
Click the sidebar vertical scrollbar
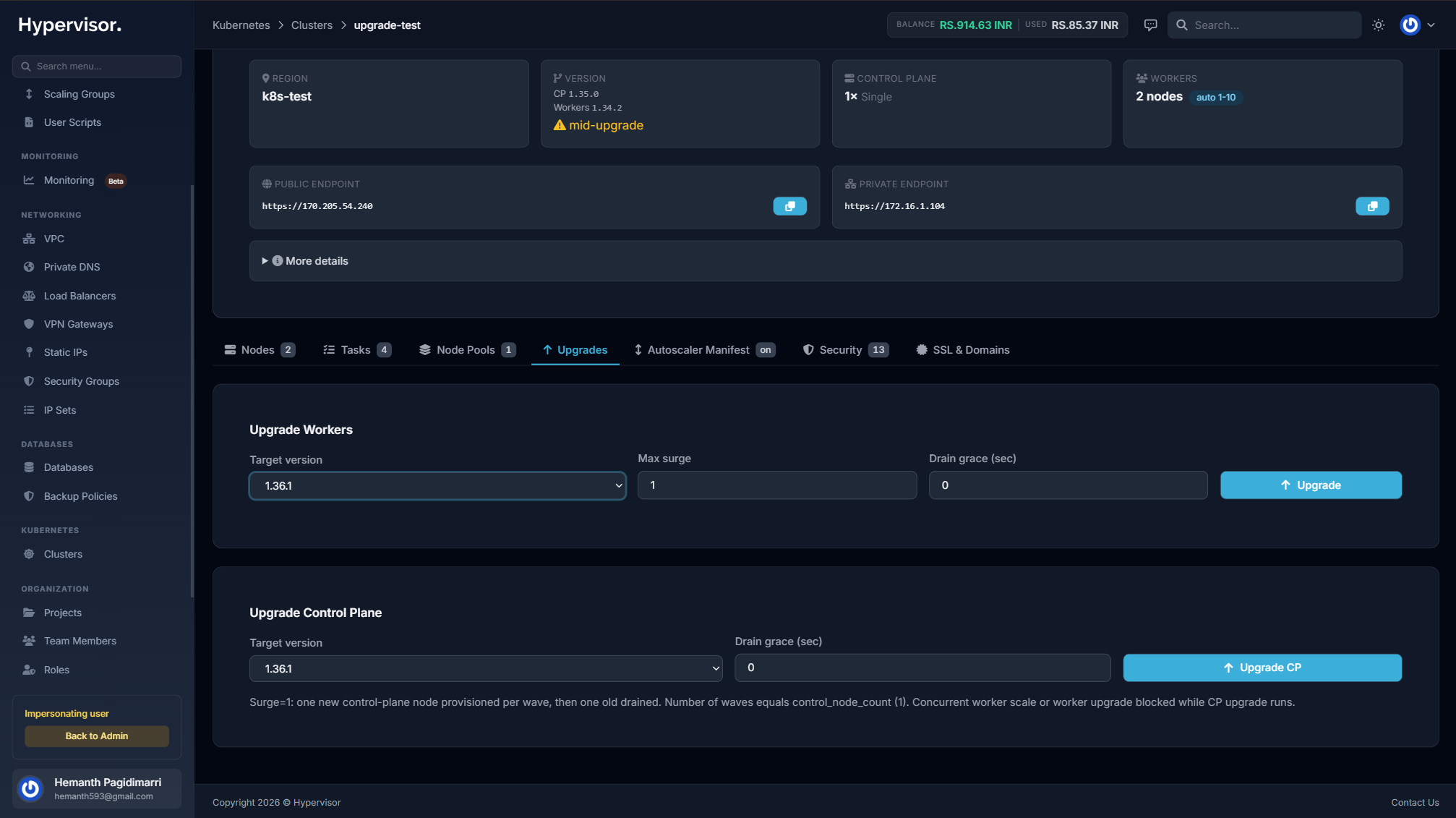pos(192,391)
